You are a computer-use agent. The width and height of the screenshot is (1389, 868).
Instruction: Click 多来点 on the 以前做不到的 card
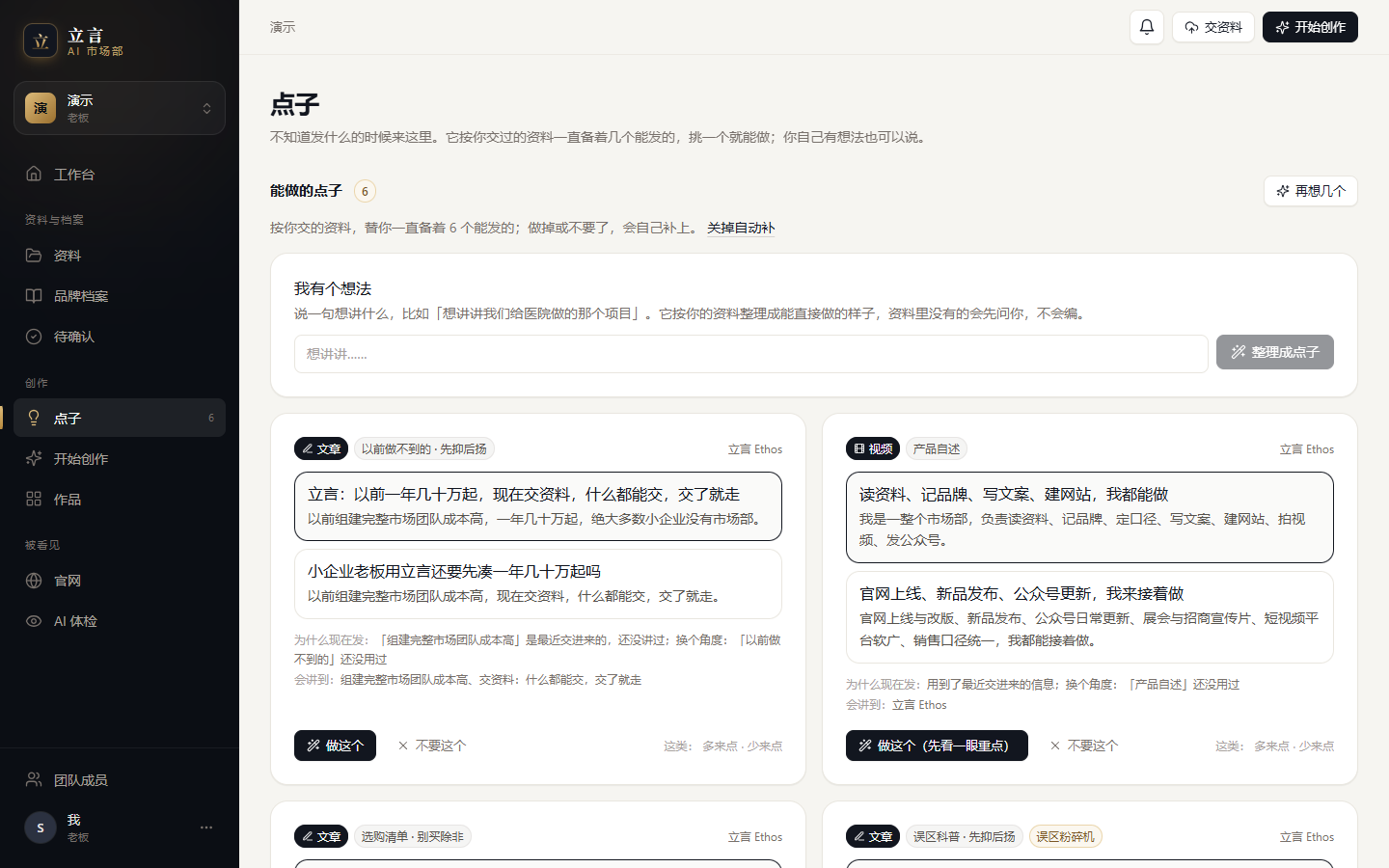pos(720,746)
